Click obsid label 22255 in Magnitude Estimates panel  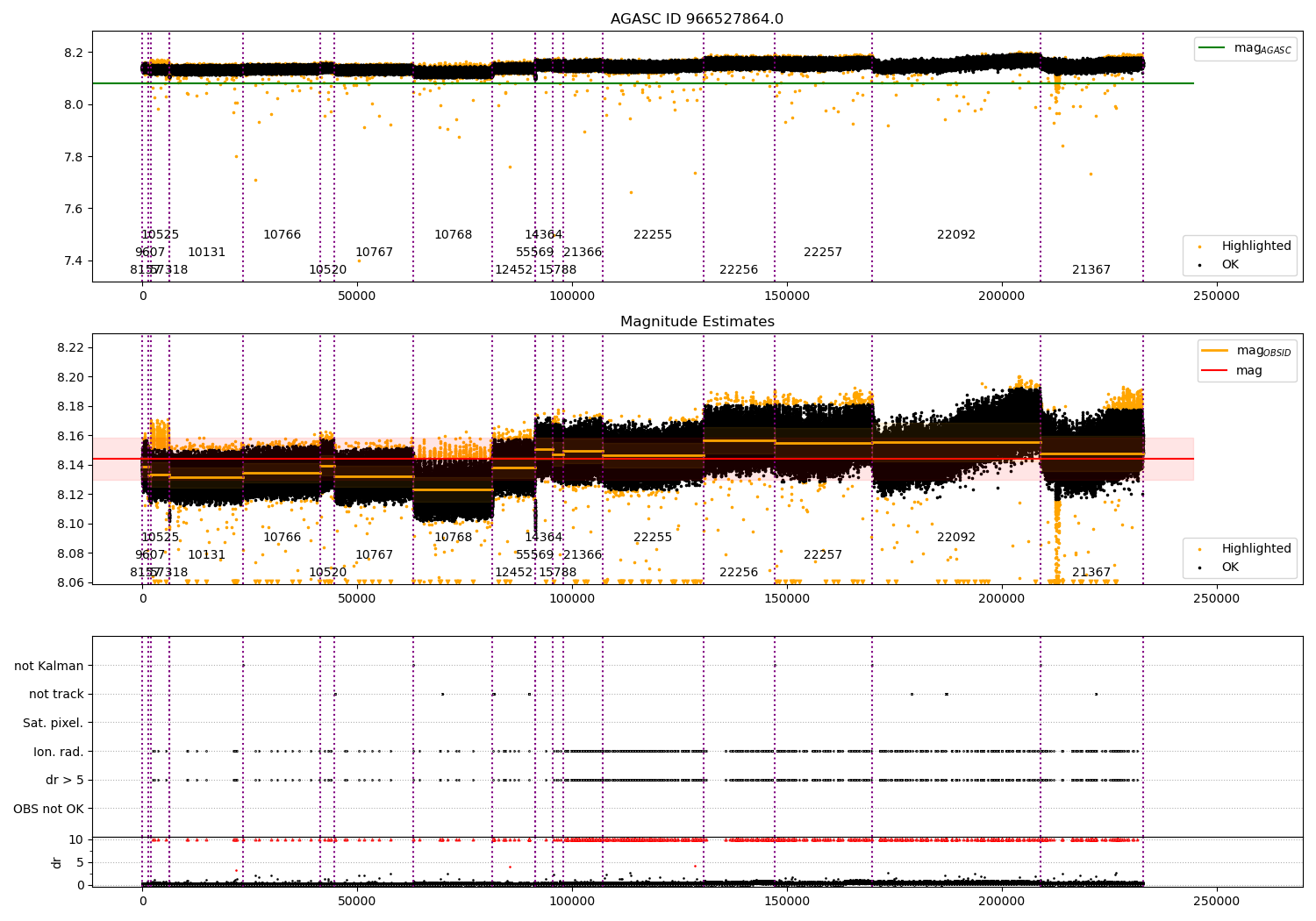click(x=653, y=538)
